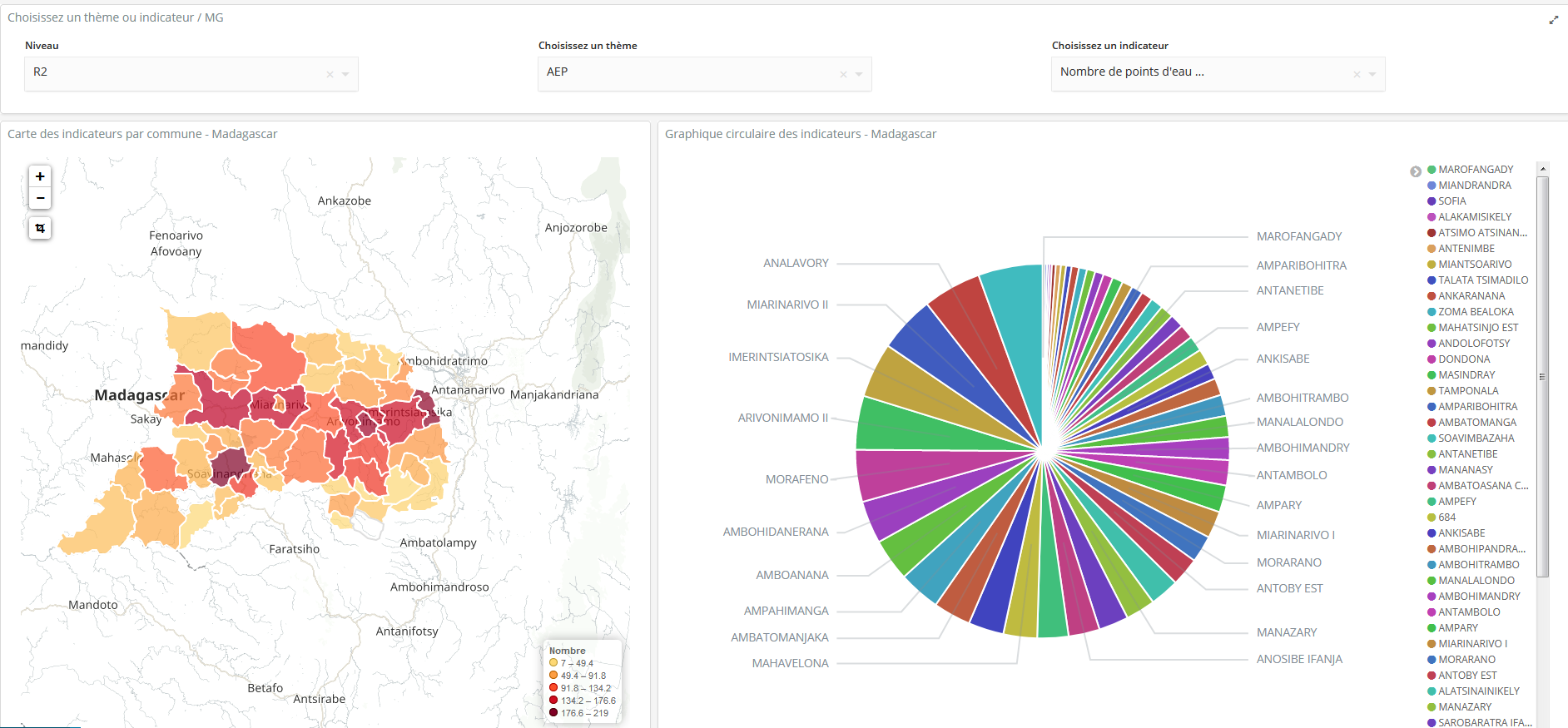Screen dimensions: 1568x728
Task: Click the MORAFENO pie label
Action: 796,479
